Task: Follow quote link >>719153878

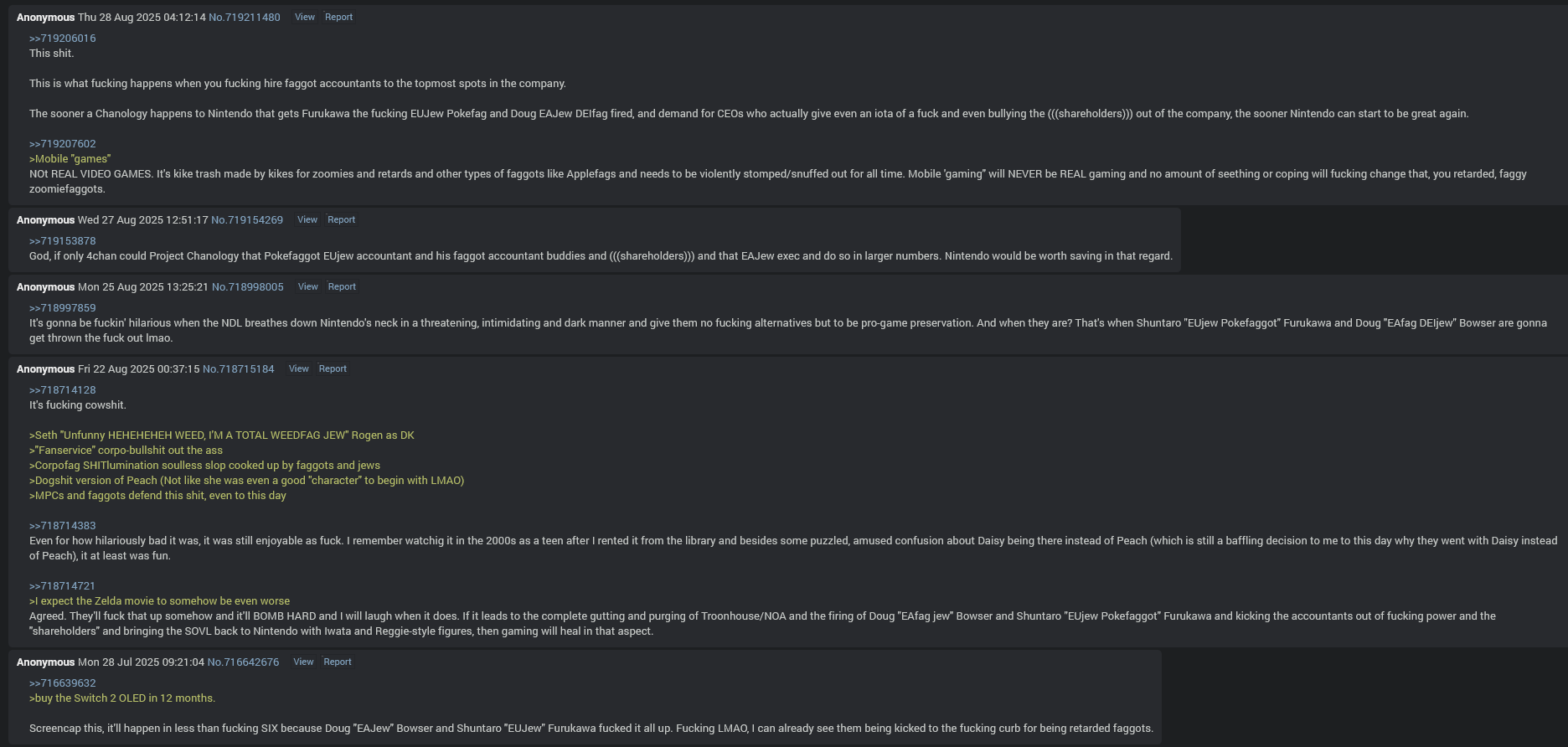Action: tap(62, 241)
